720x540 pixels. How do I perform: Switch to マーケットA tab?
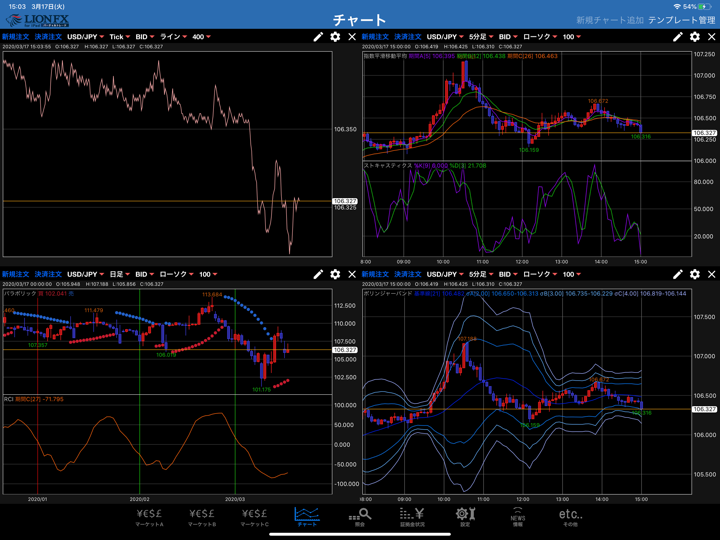[x=150, y=516]
